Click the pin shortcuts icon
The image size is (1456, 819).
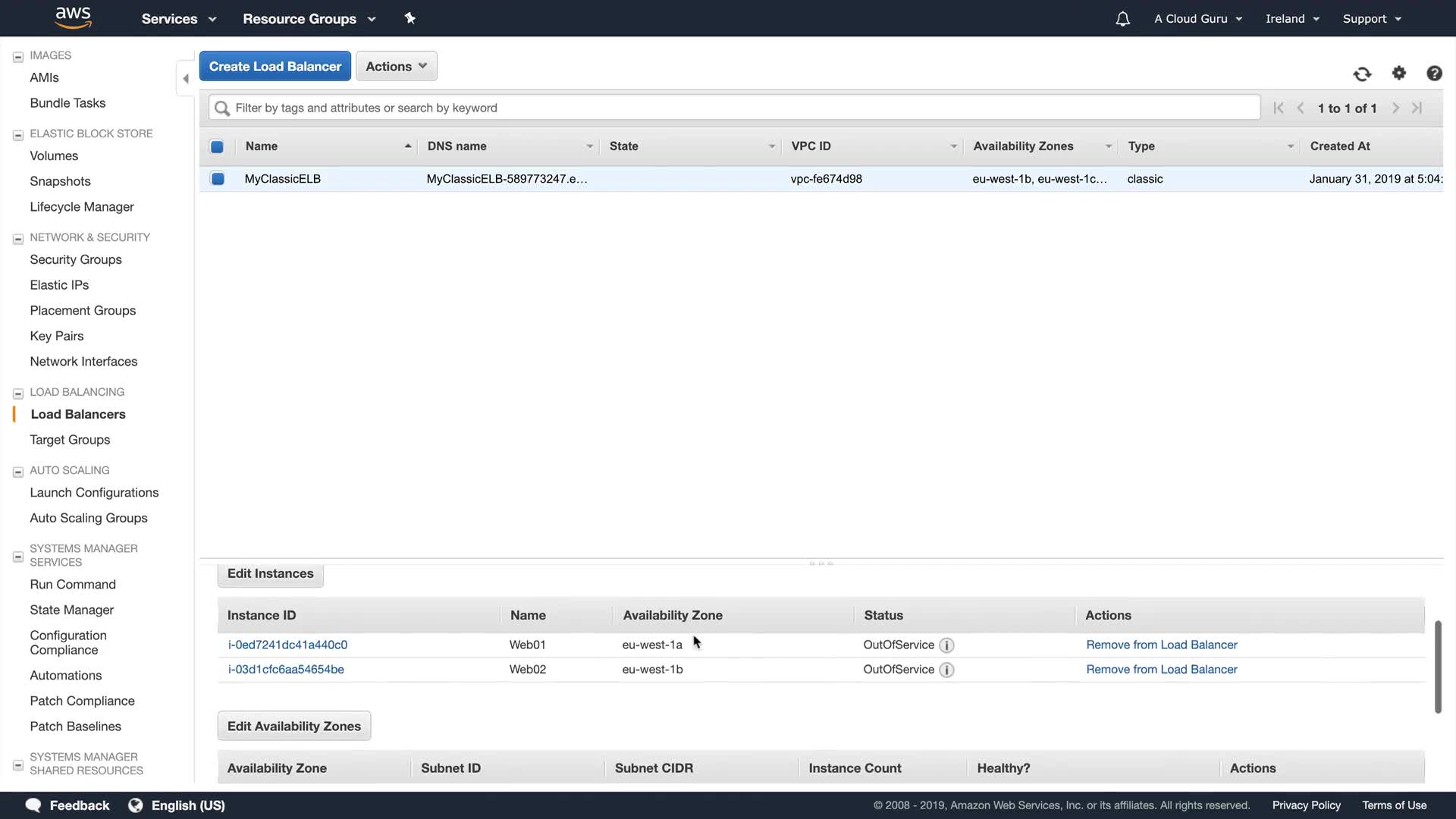tap(409, 18)
